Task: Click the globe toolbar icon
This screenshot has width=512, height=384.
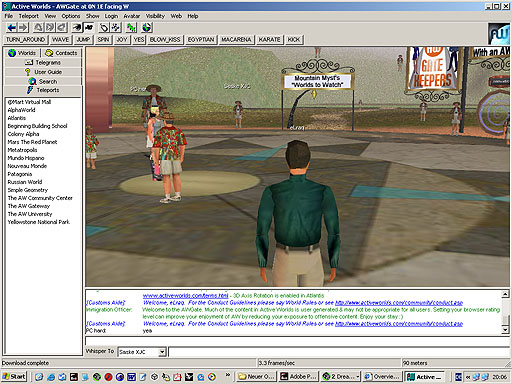Action: (147, 27)
